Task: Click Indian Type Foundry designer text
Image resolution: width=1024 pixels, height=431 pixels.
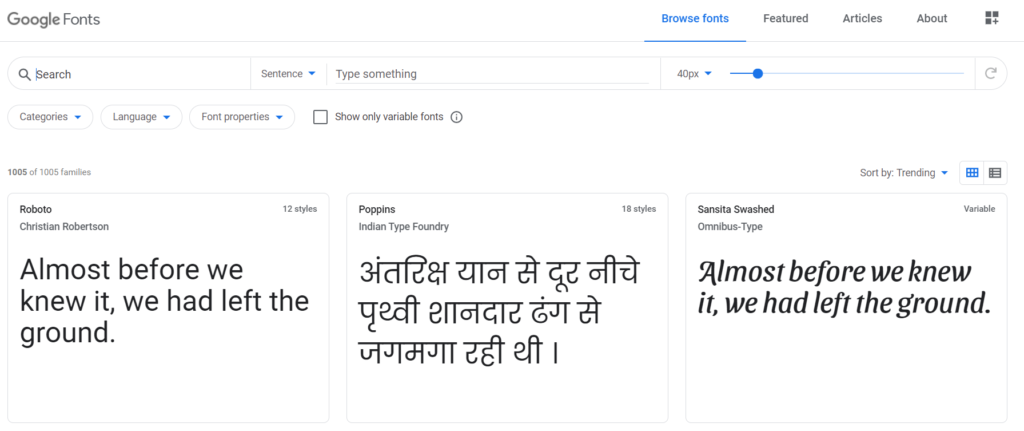Action: pos(404,227)
